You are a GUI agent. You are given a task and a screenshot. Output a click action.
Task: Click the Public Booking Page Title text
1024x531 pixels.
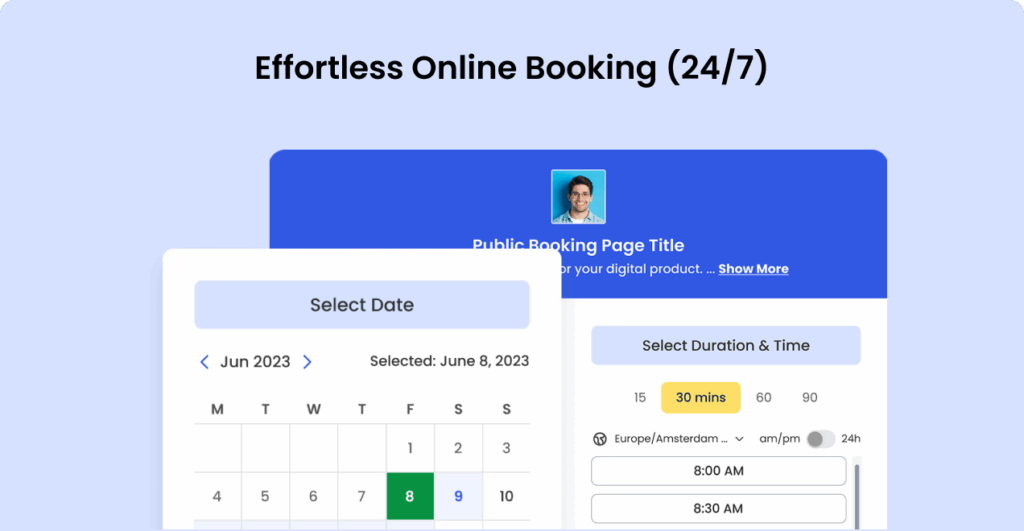pos(579,245)
